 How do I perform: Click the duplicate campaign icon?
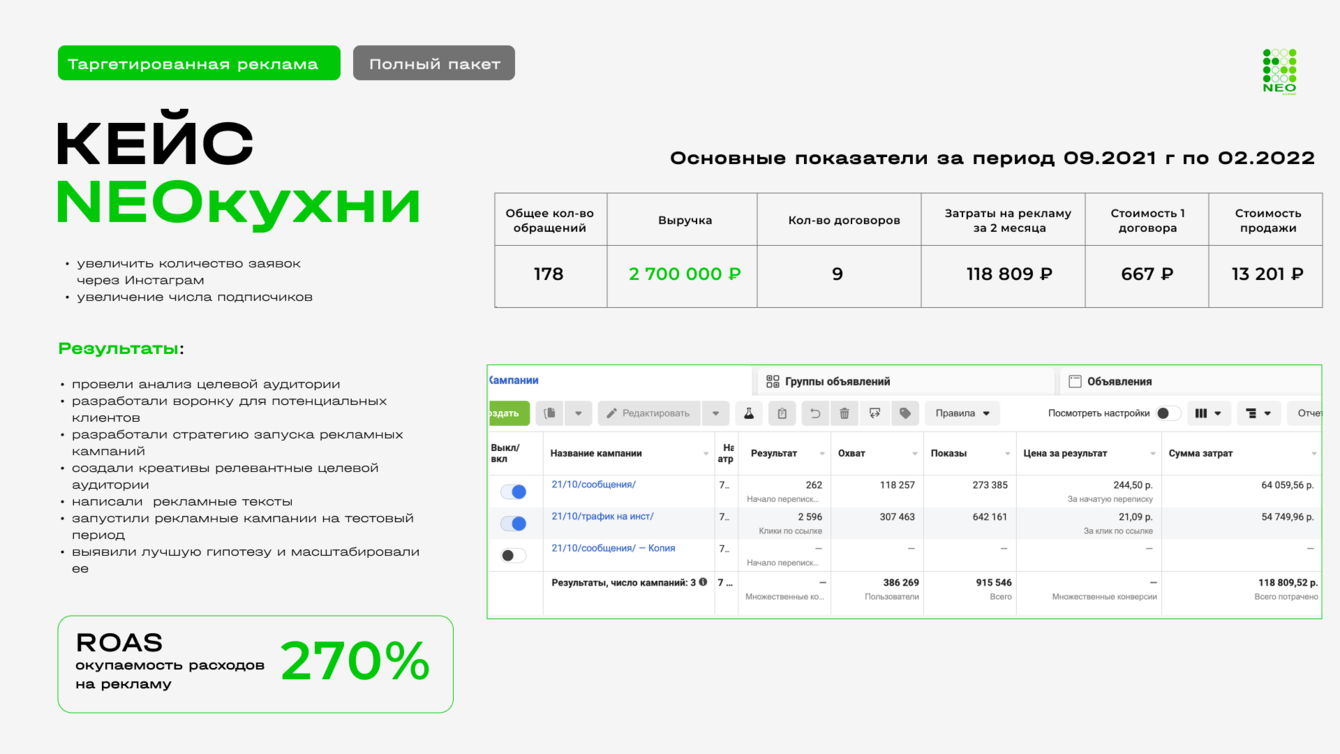tap(550, 413)
